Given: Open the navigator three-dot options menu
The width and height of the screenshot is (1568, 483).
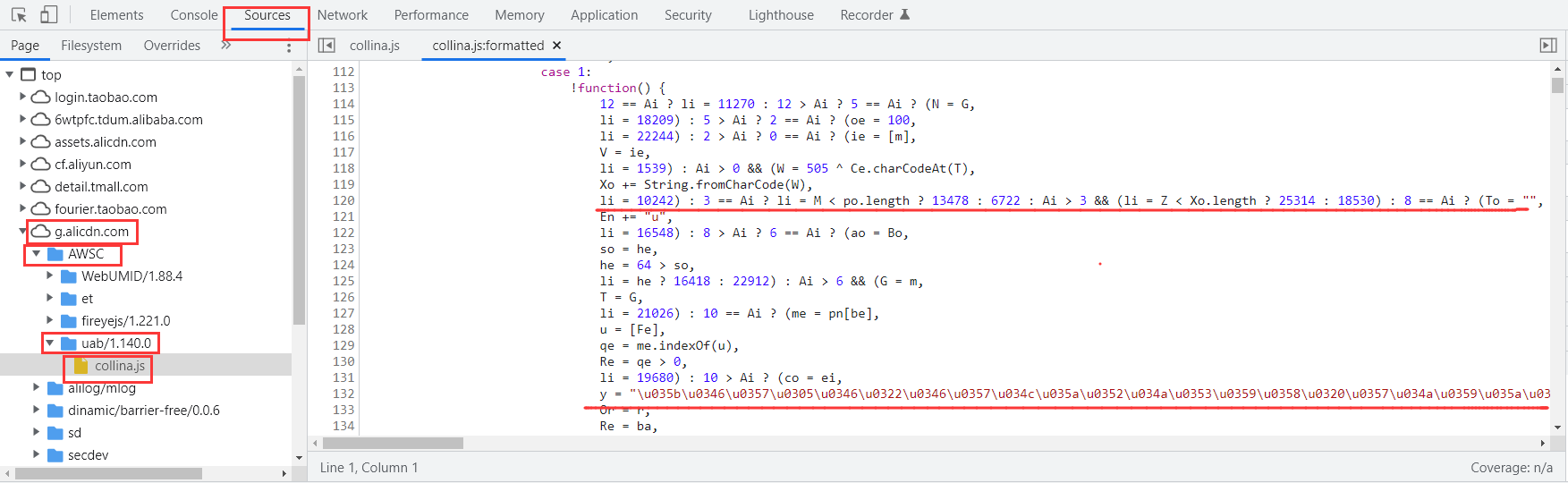Looking at the screenshot, I should [289, 47].
